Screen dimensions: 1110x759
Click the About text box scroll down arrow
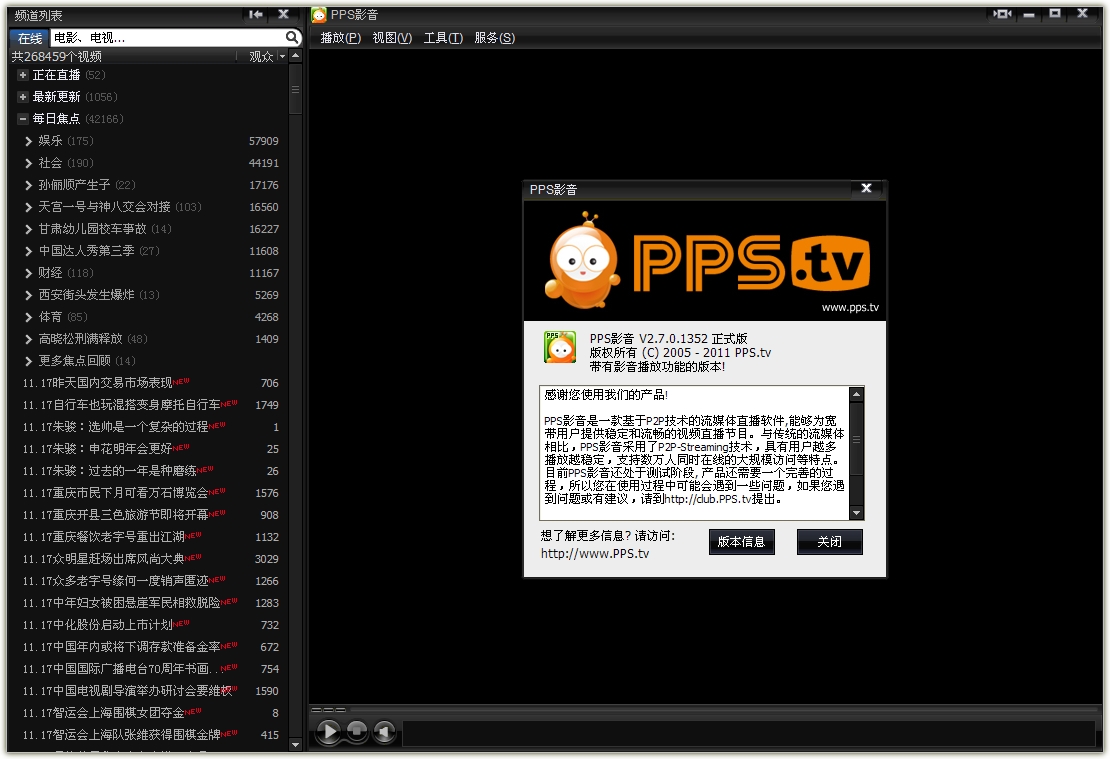(856, 513)
